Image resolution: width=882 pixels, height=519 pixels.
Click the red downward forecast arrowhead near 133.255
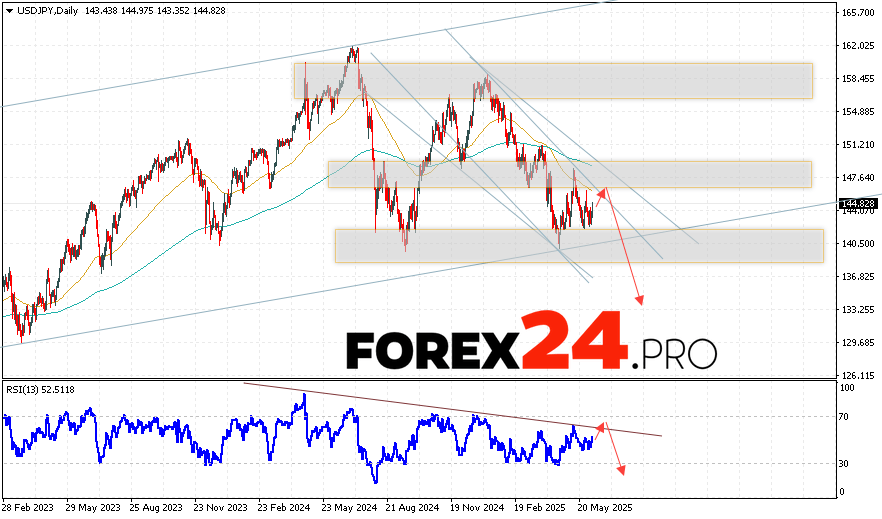coord(640,300)
